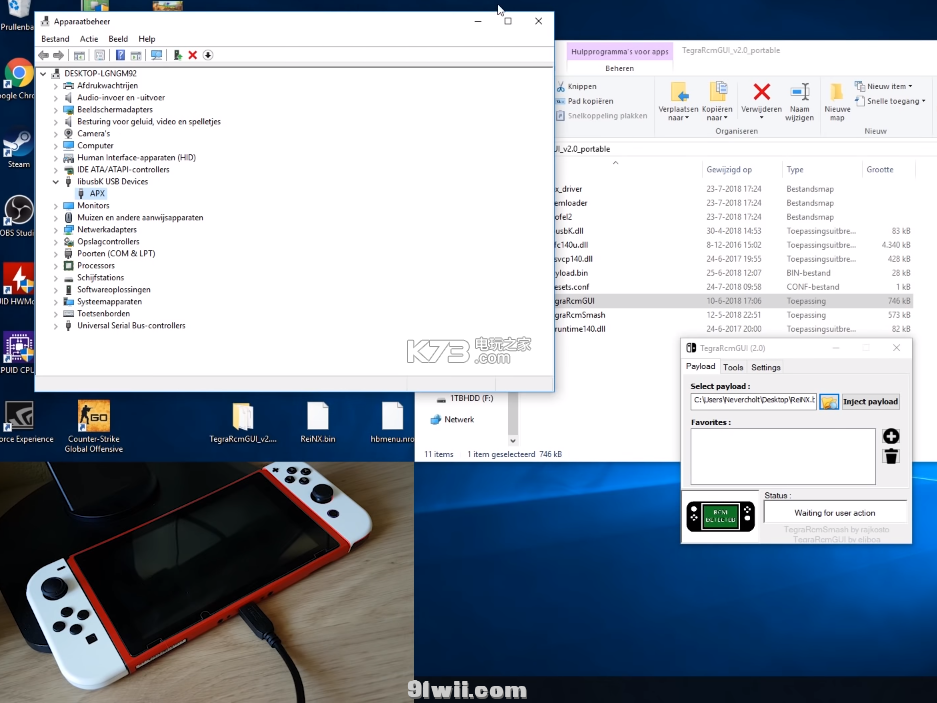Open the Hulpprogramma's voor apps tab

point(620,51)
